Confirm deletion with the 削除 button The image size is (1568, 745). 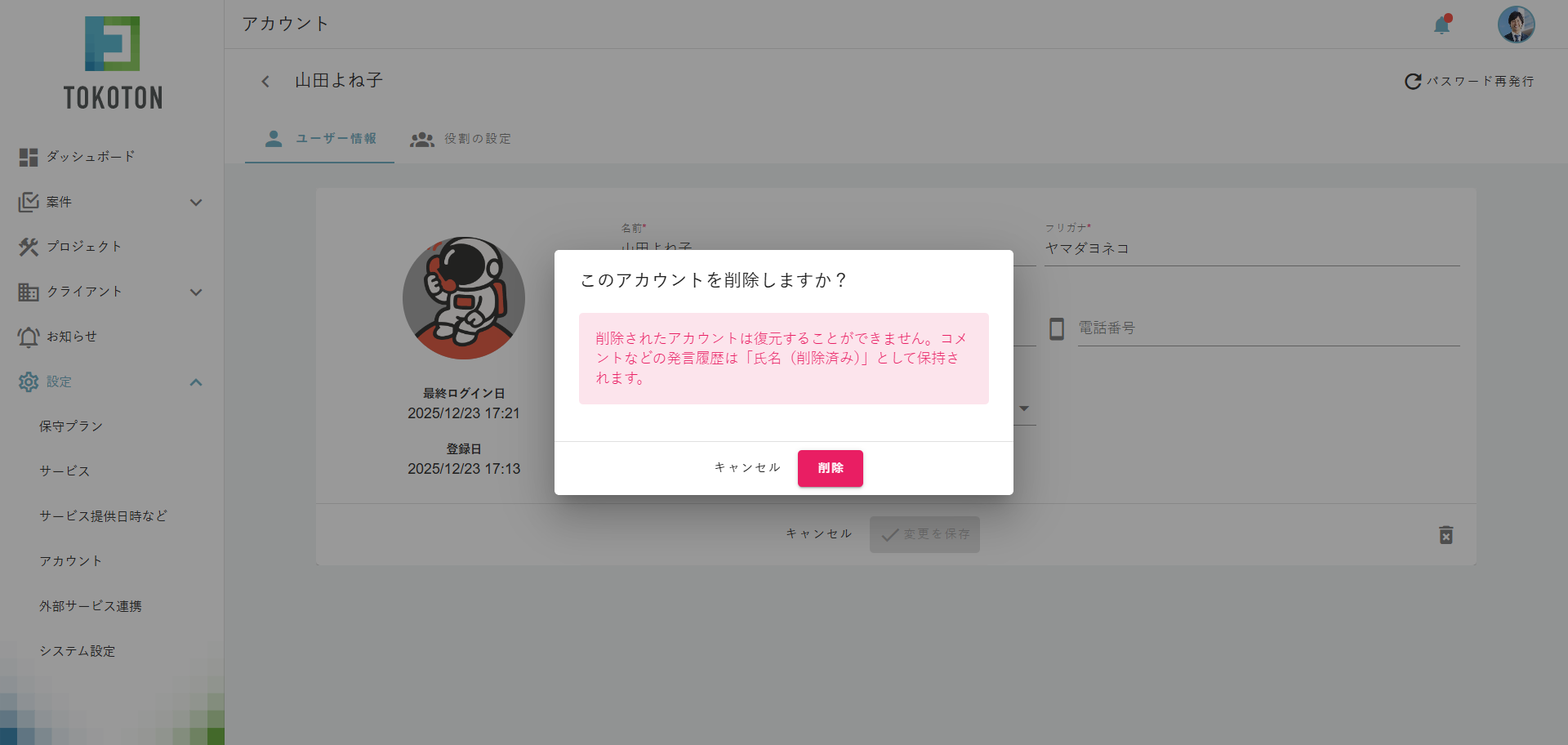[830, 468]
